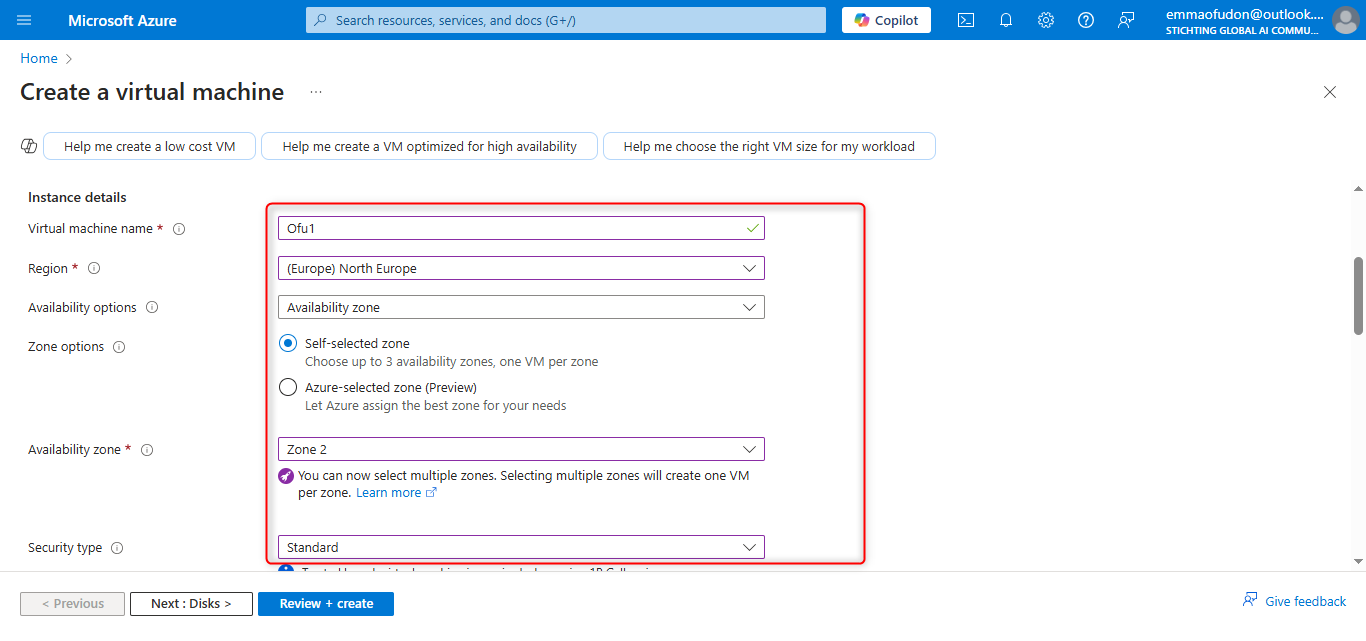1366x641 pixels.
Task: Click Help me choose the right VM size
Action: (x=769, y=146)
